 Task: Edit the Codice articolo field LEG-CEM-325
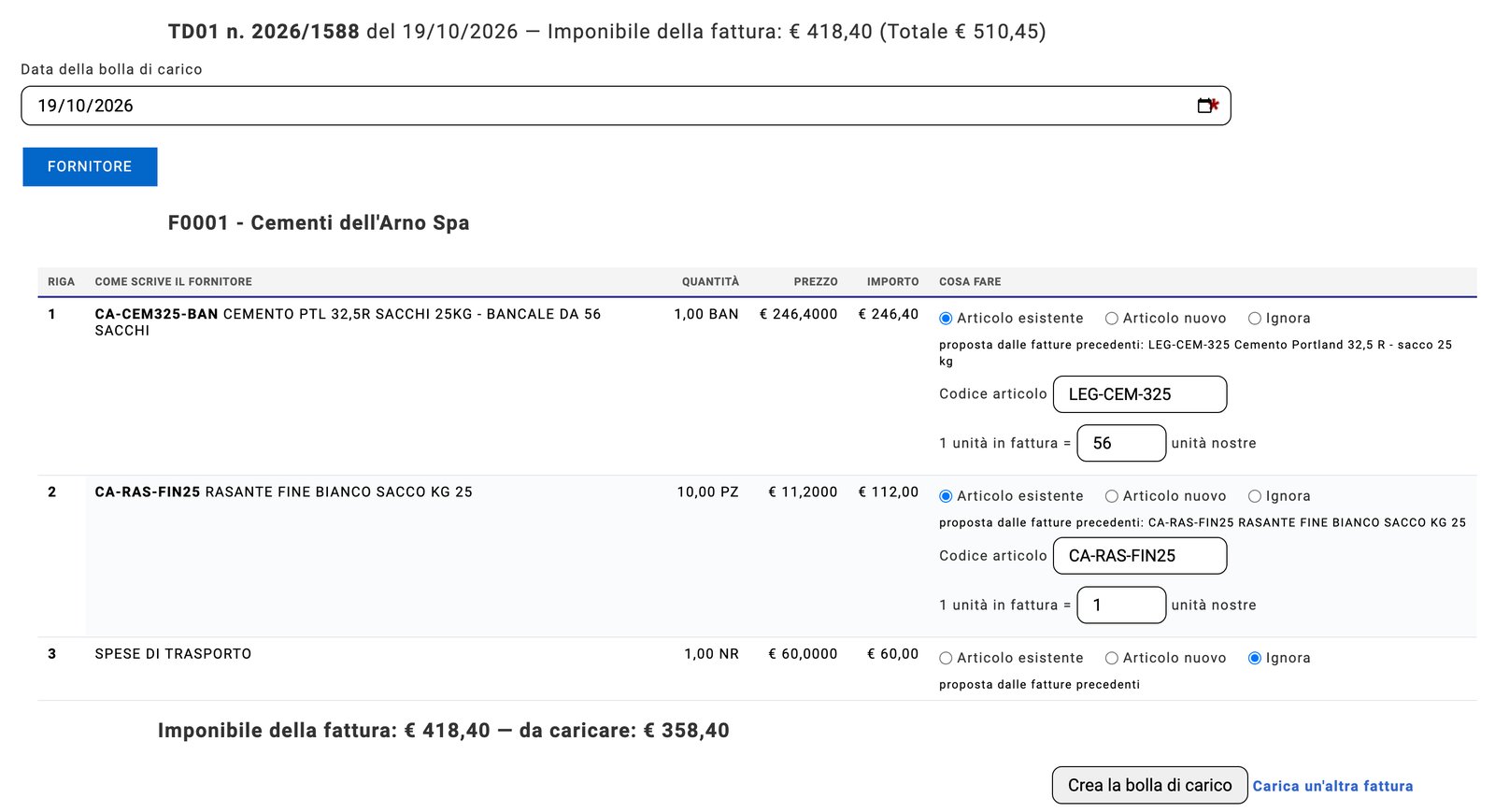tap(1140, 394)
